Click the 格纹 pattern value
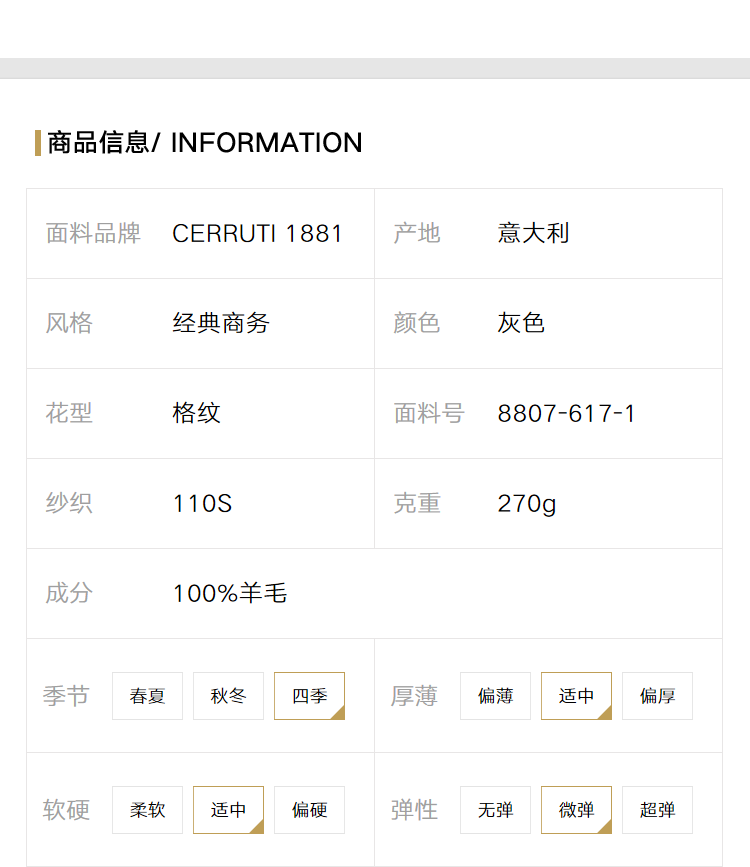 pyautogui.click(x=196, y=413)
